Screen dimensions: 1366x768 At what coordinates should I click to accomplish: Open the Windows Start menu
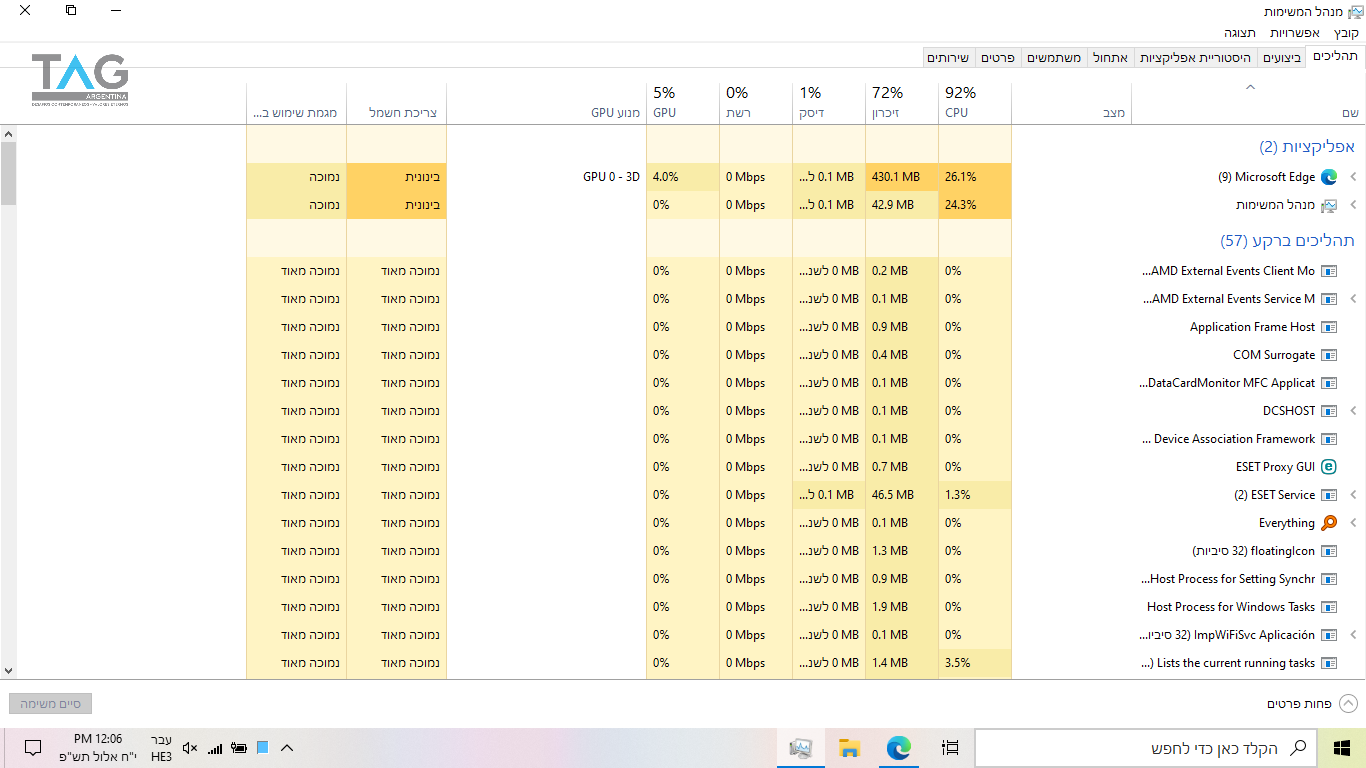pyautogui.click(x=1342, y=748)
